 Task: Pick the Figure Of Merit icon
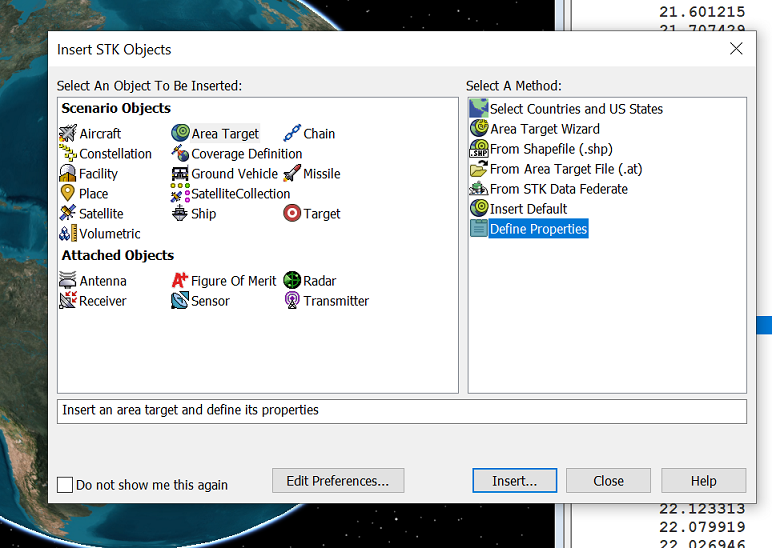coord(180,280)
